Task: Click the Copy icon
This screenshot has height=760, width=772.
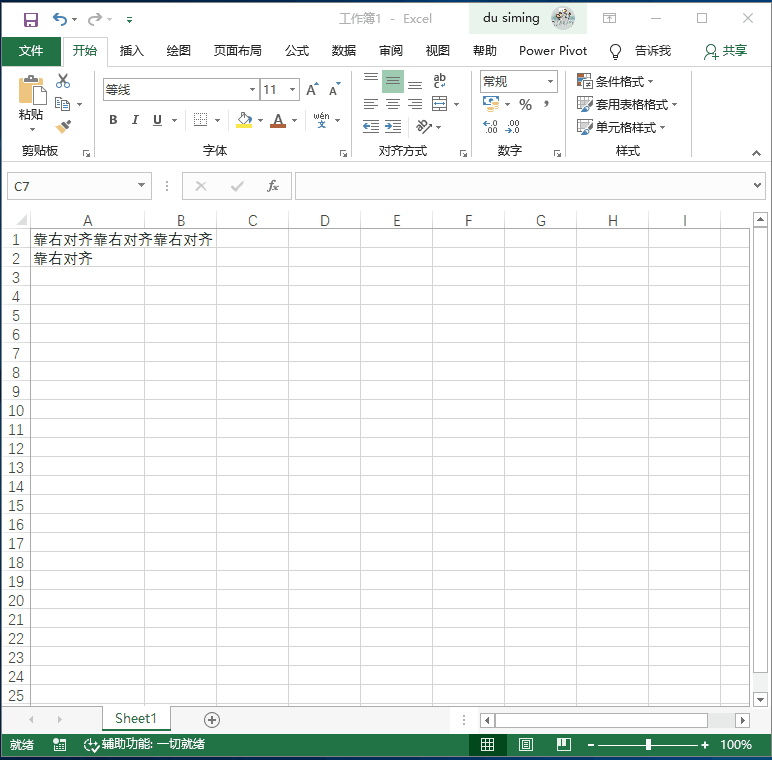Action: coord(62,104)
